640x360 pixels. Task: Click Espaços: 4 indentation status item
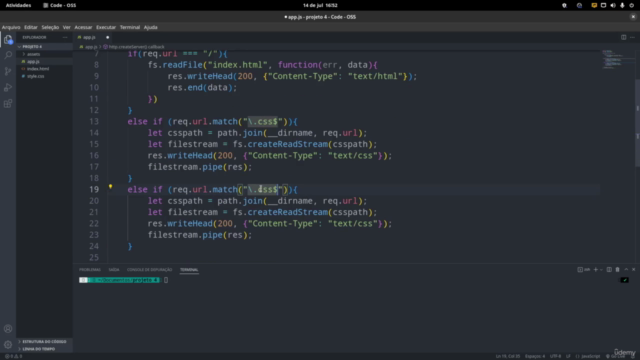[x=535, y=356]
